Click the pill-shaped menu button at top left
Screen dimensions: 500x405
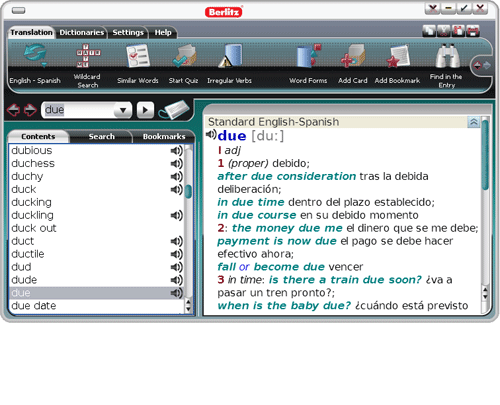pos(18,10)
